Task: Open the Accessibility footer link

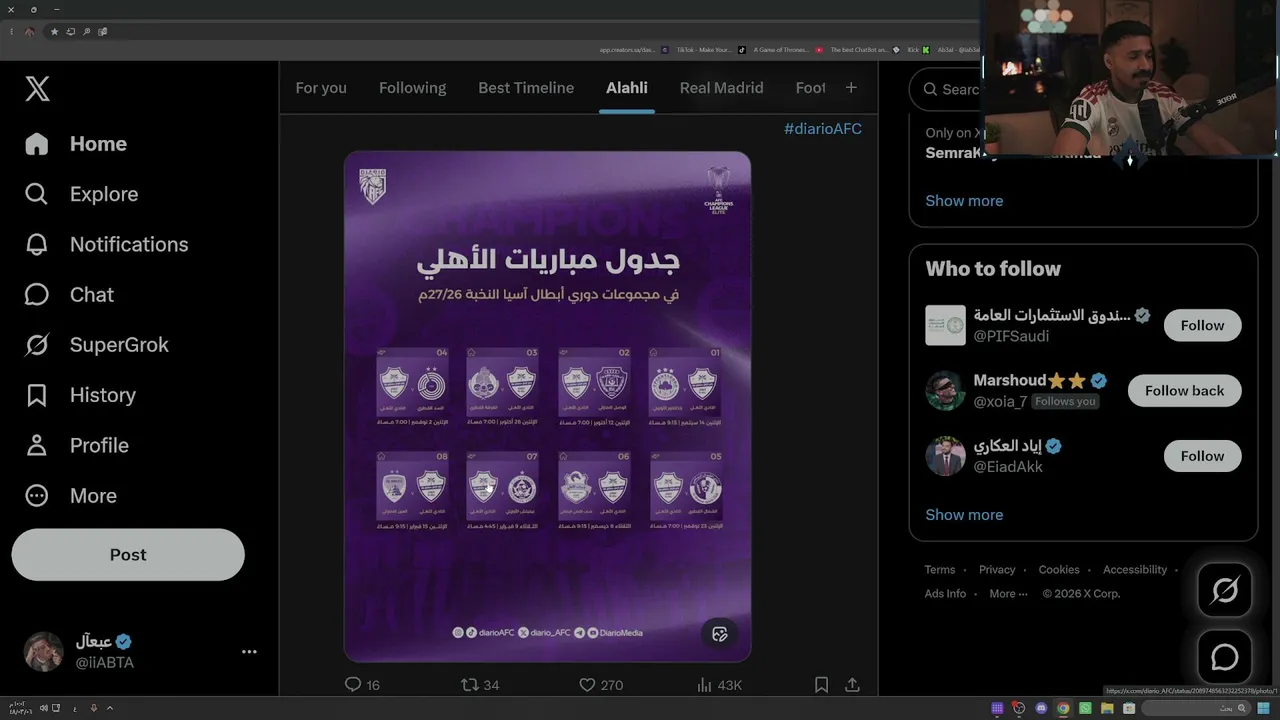Action: coord(1135,570)
